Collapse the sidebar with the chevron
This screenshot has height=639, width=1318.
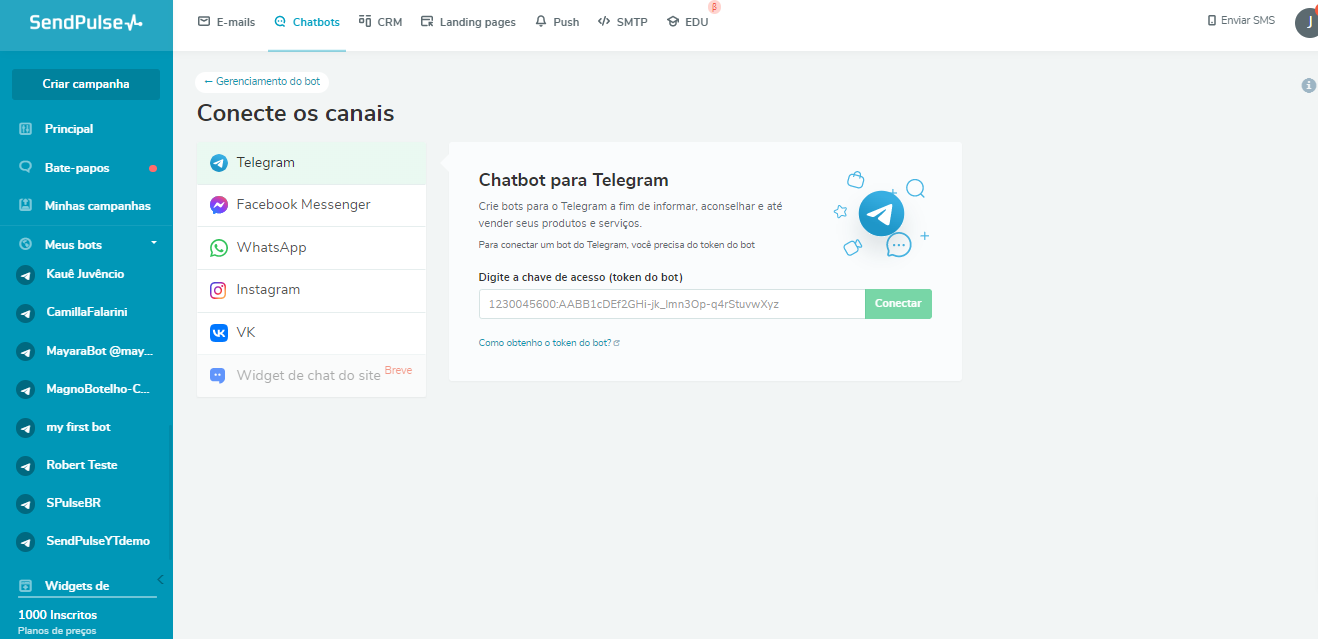point(160,579)
